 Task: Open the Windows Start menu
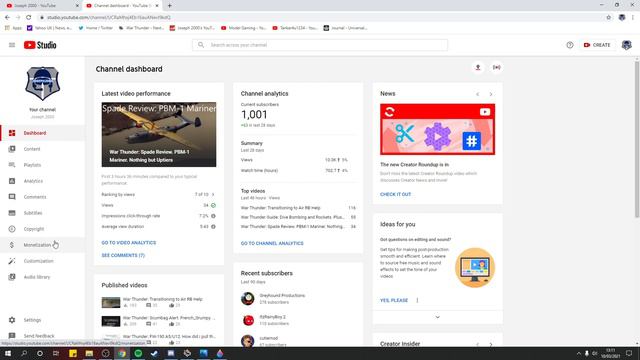pos(8,353)
